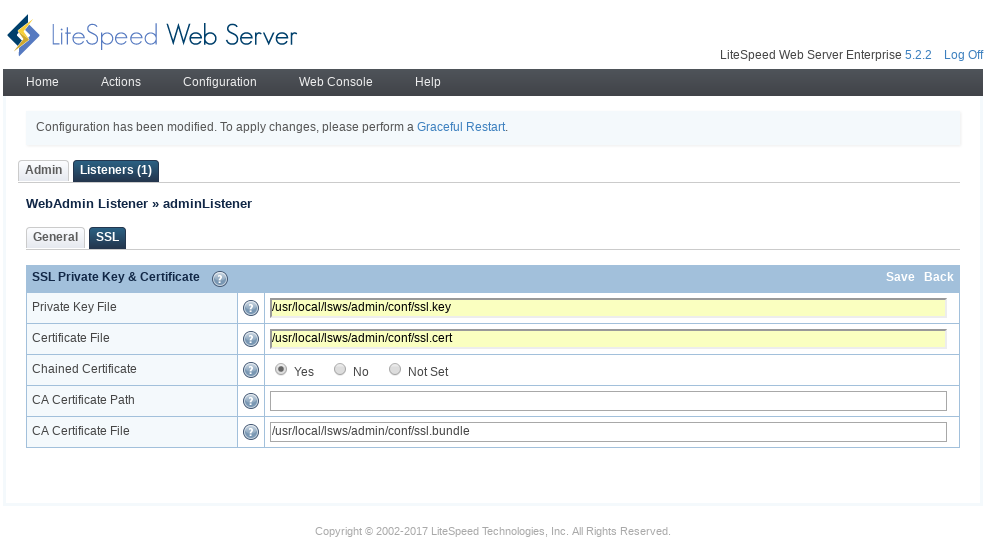Click the 'CA Certificate Path' row label
The height and width of the screenshot is (547, 987).
click(x=83, y=400)
